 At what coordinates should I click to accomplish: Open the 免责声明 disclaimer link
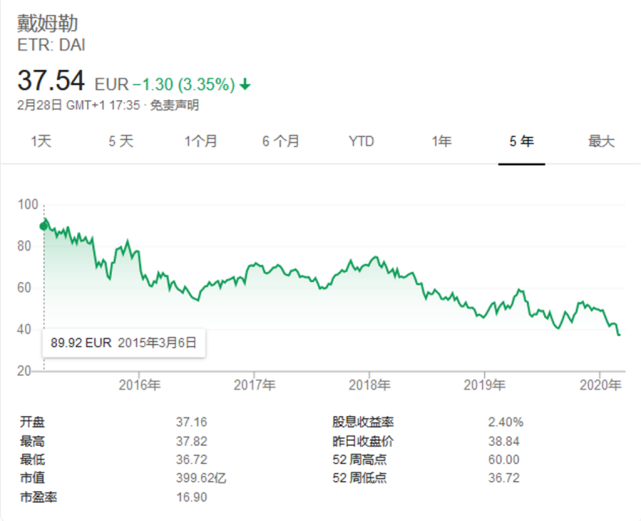pyautogui.click(x=175, y=106)
